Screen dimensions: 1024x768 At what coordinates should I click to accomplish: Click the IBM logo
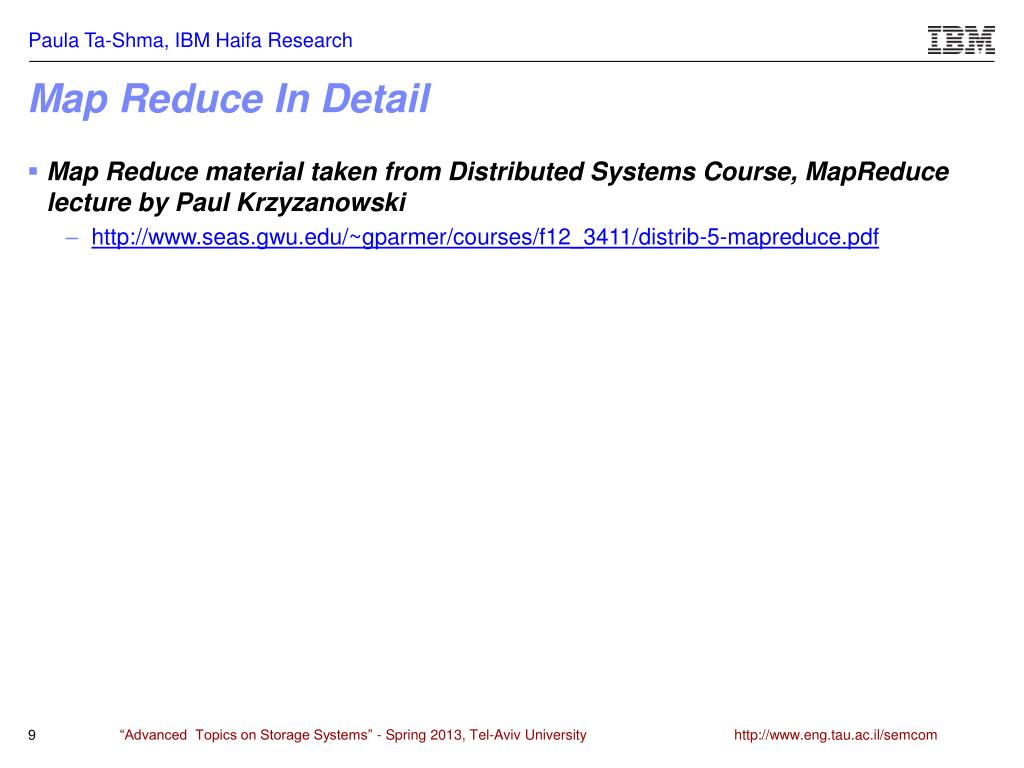(x=961, y=40)
